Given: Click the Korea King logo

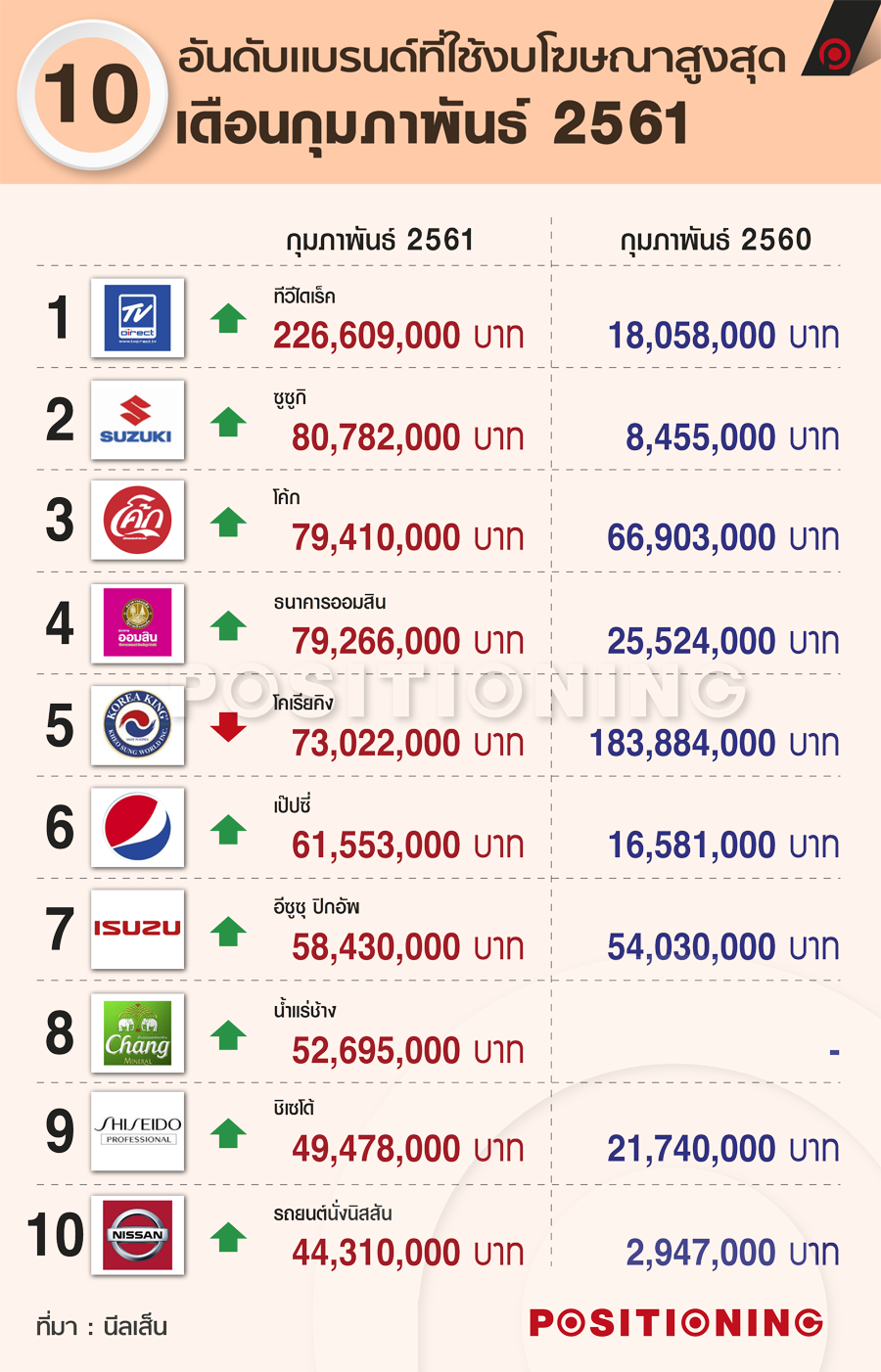Looking at the screenshot, I should pyautogui.click(x=137, y=725).
